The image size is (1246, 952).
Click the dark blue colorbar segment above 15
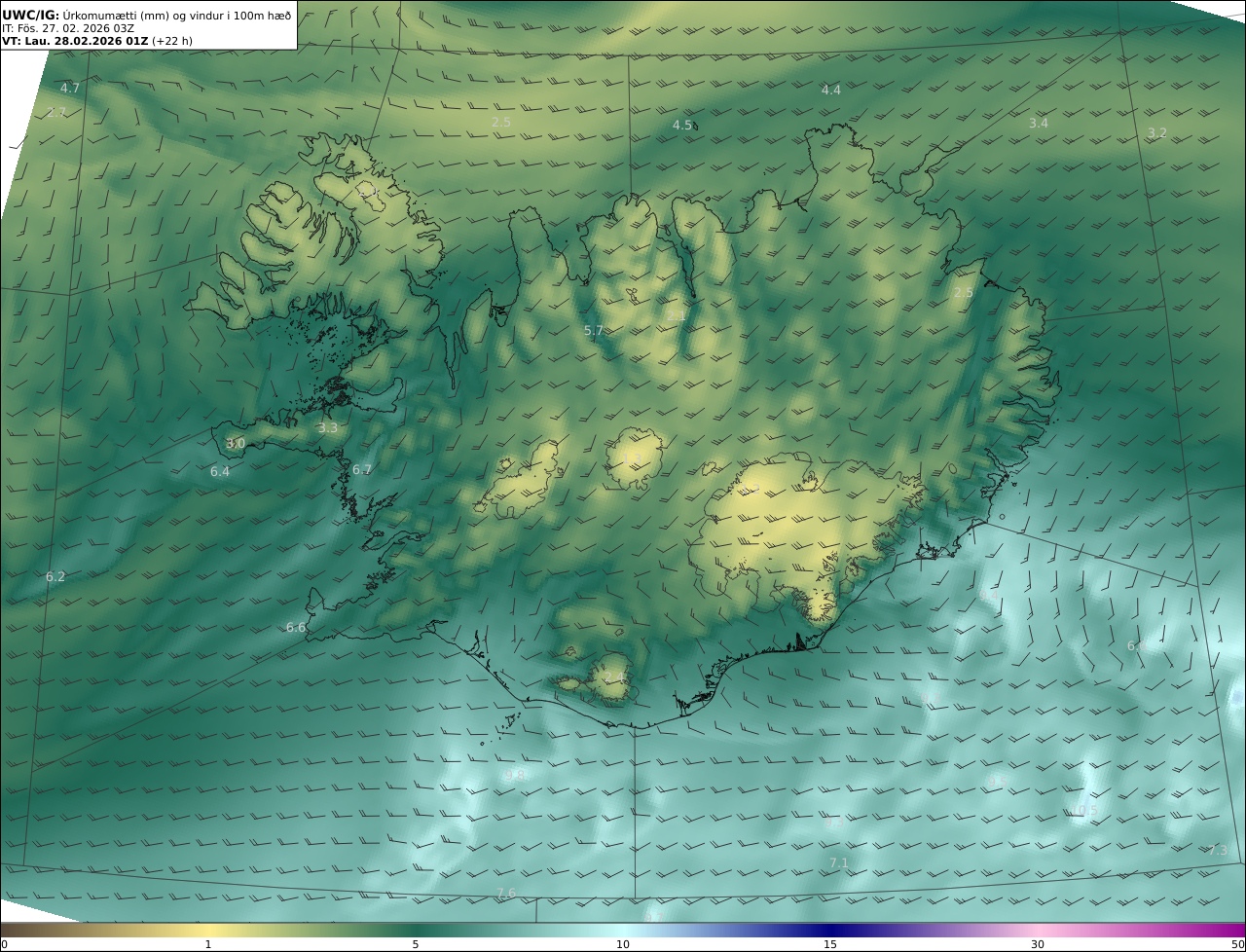click(830, 930)
